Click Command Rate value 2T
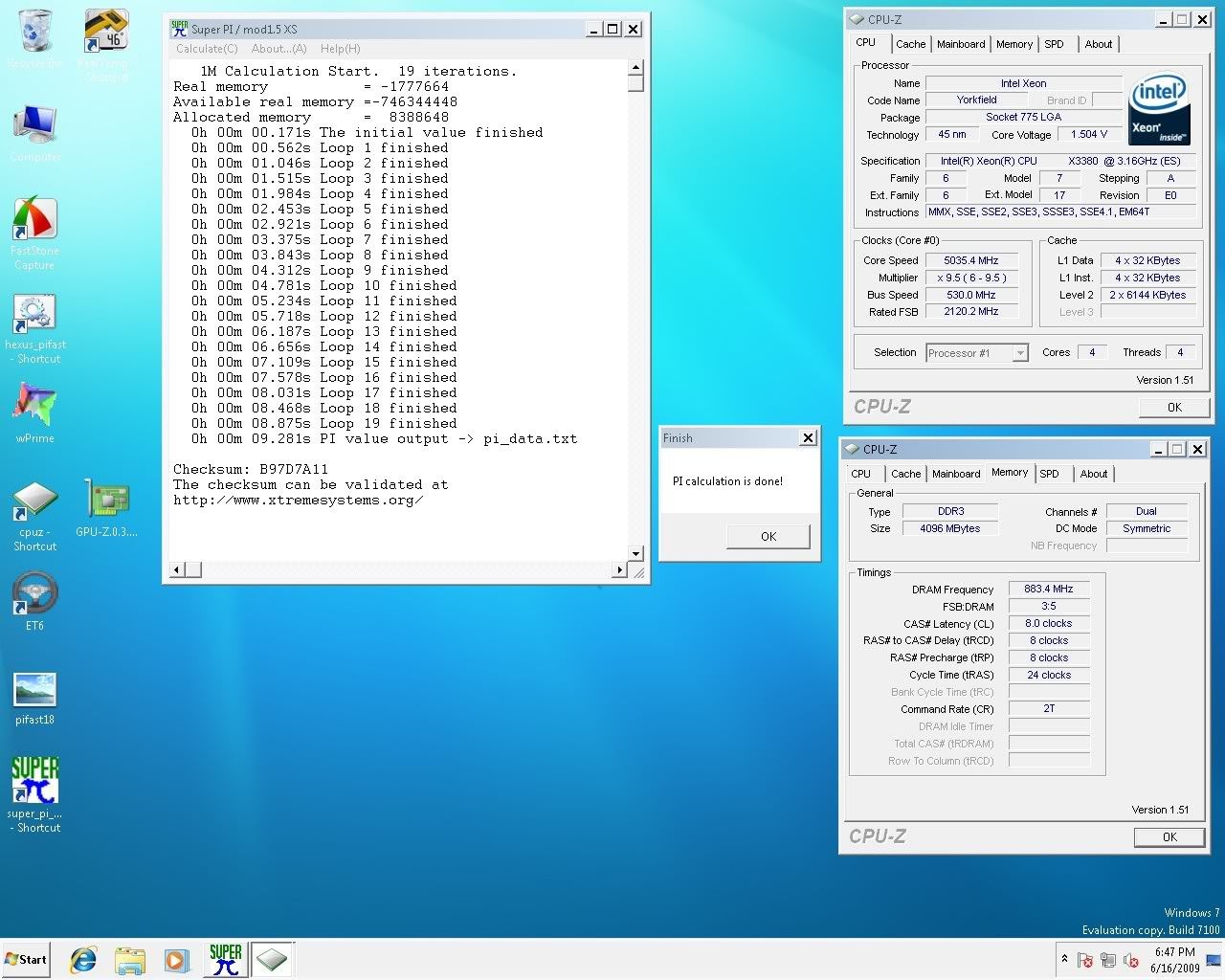The width and height of the screenshot is (1225, 980). tap(1049, 709)
